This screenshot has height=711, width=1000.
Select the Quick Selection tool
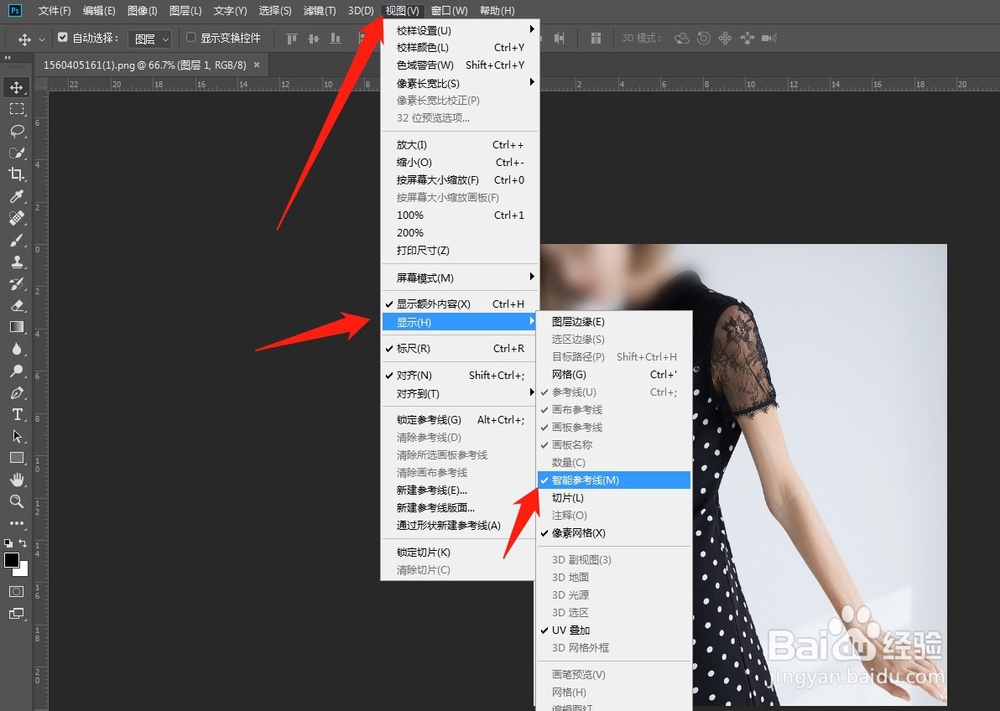point(17,153)
